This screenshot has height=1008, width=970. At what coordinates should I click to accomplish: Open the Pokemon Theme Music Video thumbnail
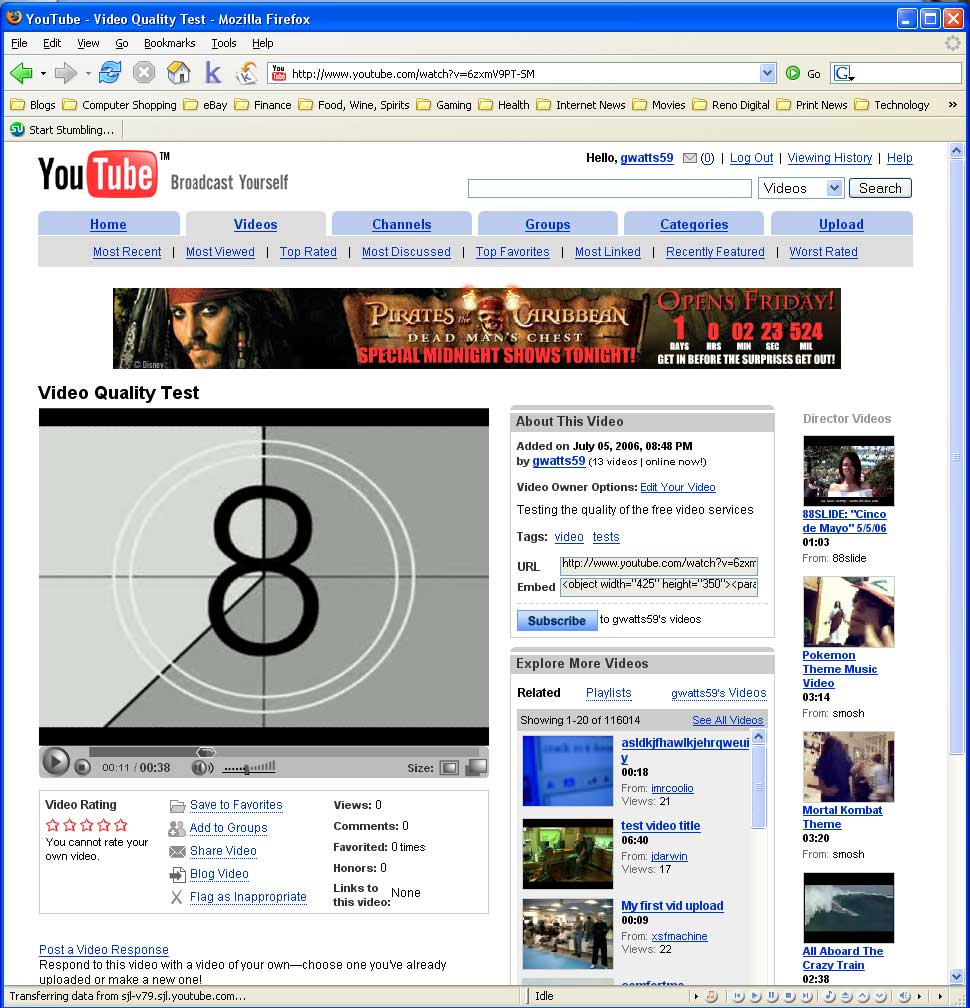click(849, 612)
